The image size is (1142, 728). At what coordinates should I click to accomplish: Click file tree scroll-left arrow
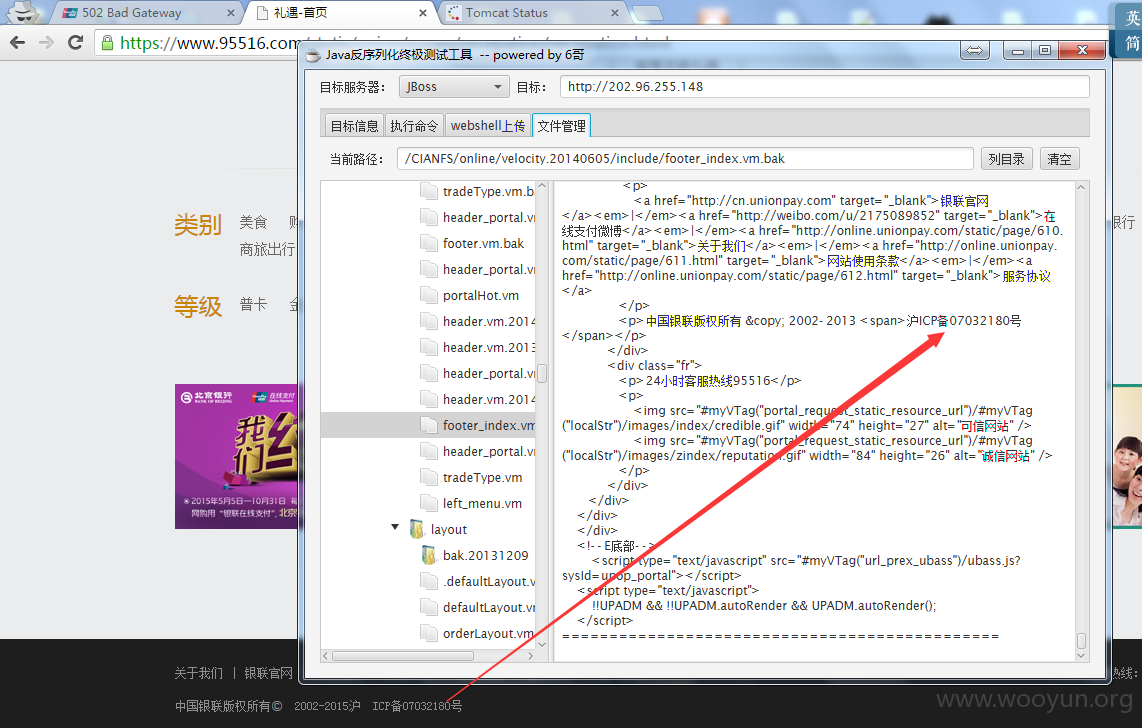(x=326, y=656)
